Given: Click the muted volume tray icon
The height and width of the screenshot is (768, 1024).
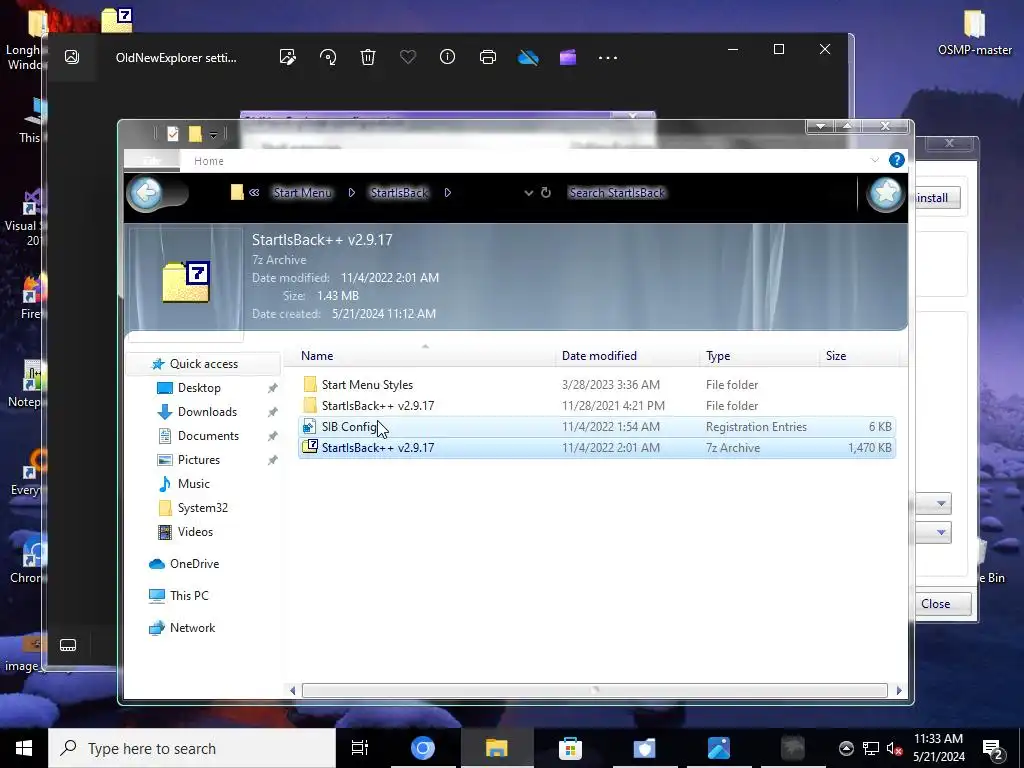Looking at the screenshot, I should click(894, 748).
